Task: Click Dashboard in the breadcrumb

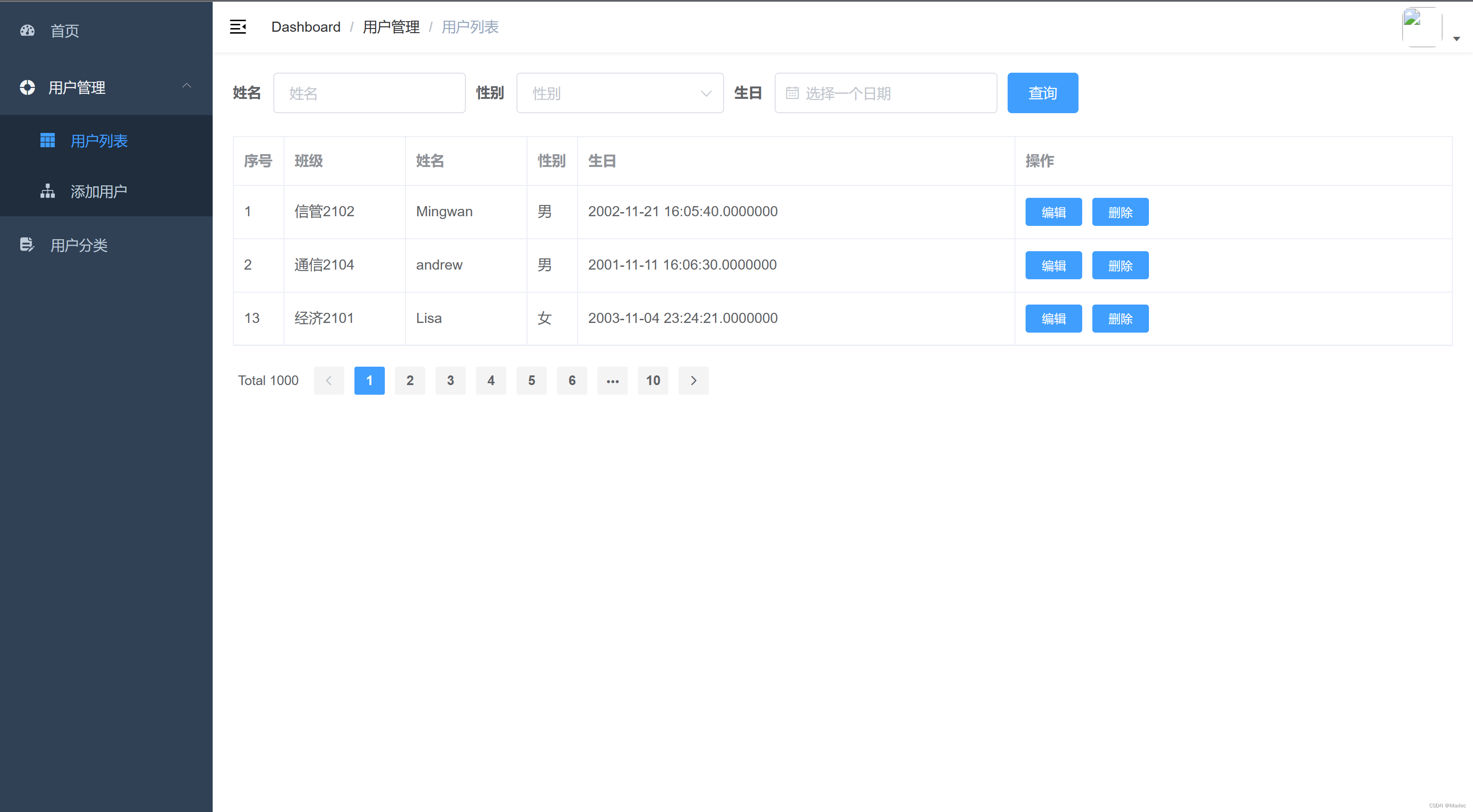Action: tap(306, 26)
